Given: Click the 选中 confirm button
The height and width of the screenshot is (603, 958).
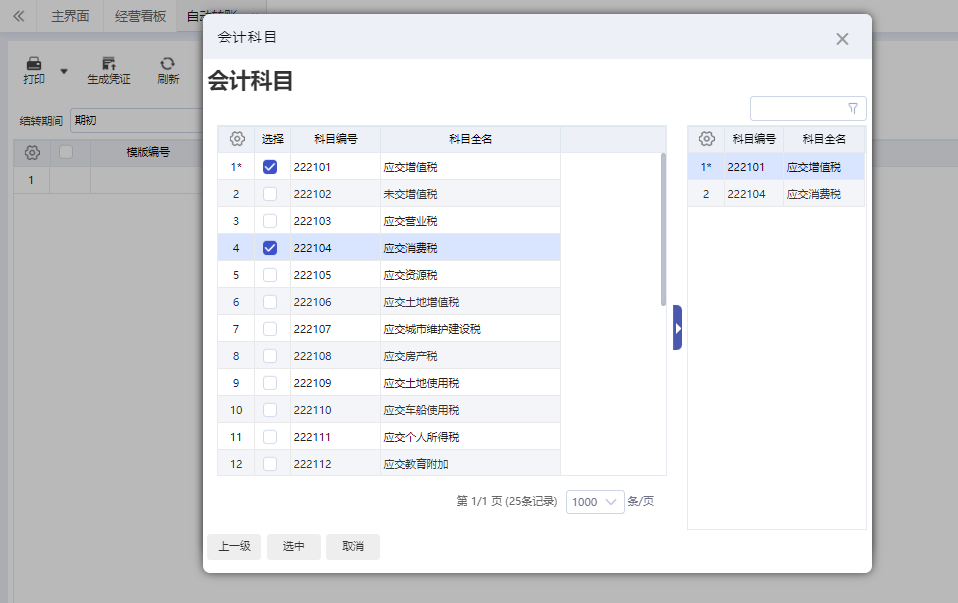Looking at the screenshot, I should point(293,547).
